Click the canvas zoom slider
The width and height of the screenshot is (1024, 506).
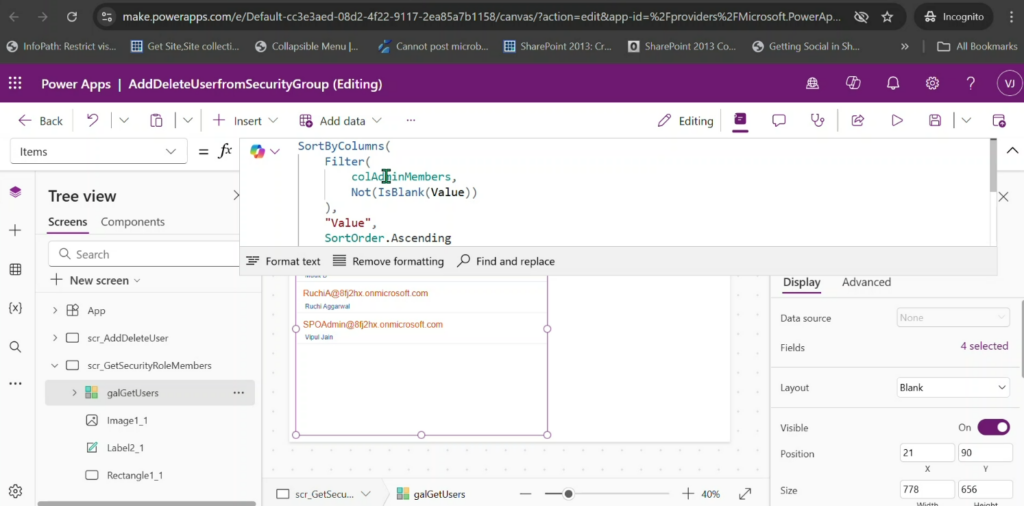tap(568, 494)
